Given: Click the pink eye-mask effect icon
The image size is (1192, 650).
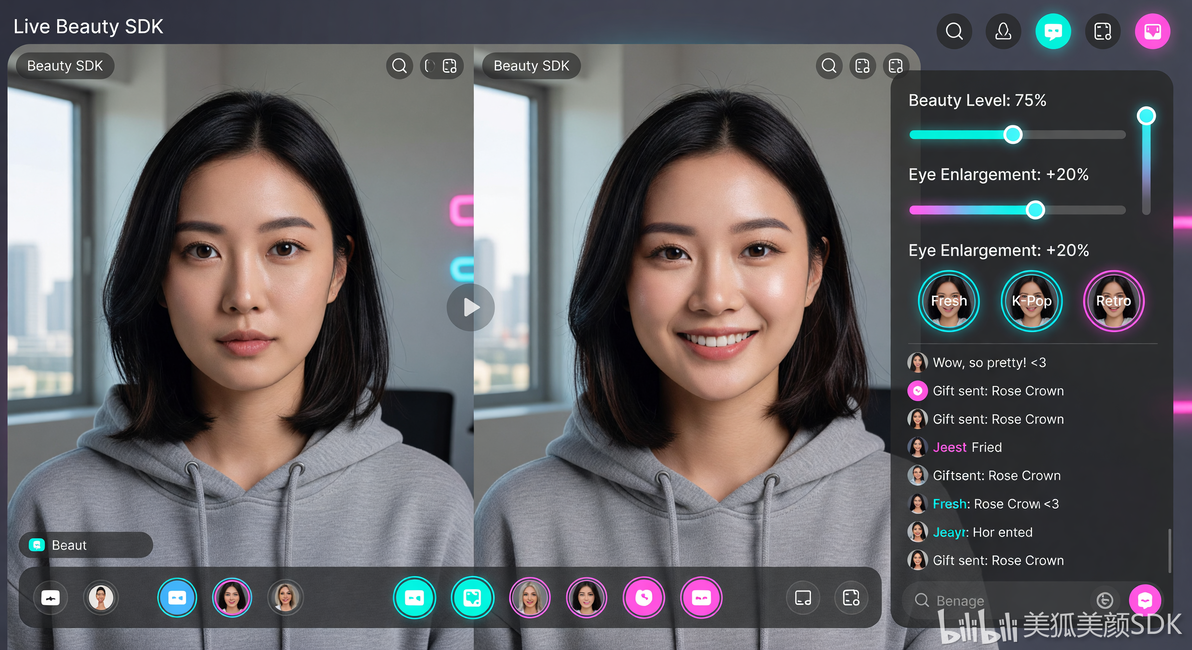Looking at the screenshot, I should 701,598.
